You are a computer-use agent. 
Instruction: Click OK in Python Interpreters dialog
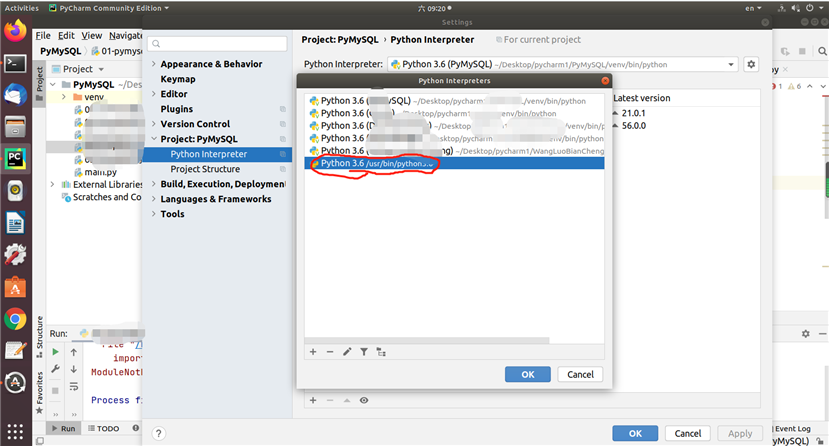tap(528, 374)
